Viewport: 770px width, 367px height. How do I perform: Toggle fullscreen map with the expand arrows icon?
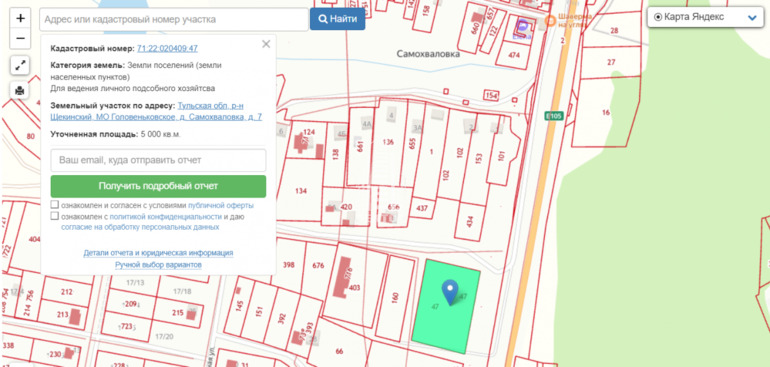pyautogui.click(x=20, y=65)
